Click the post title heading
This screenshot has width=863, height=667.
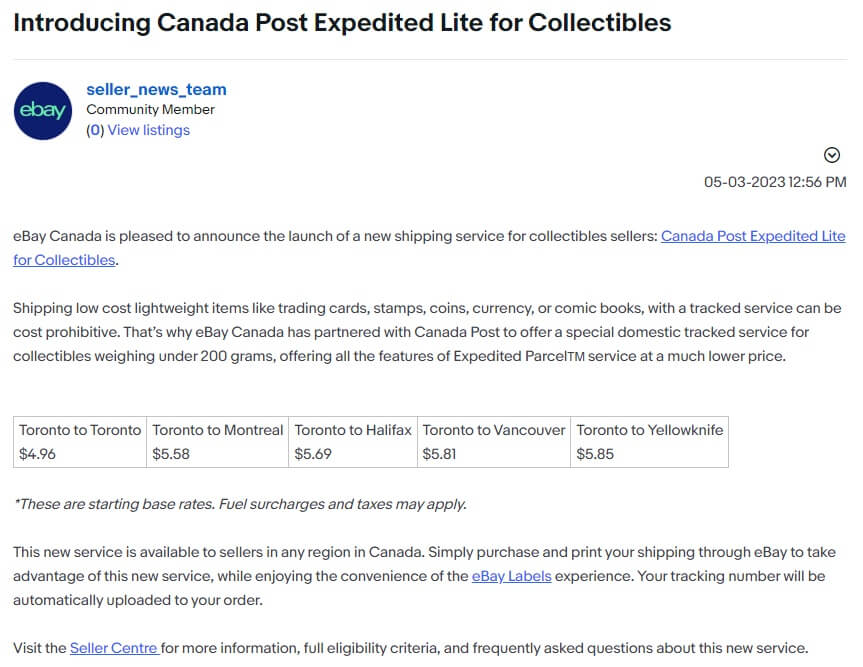point(342,22)
